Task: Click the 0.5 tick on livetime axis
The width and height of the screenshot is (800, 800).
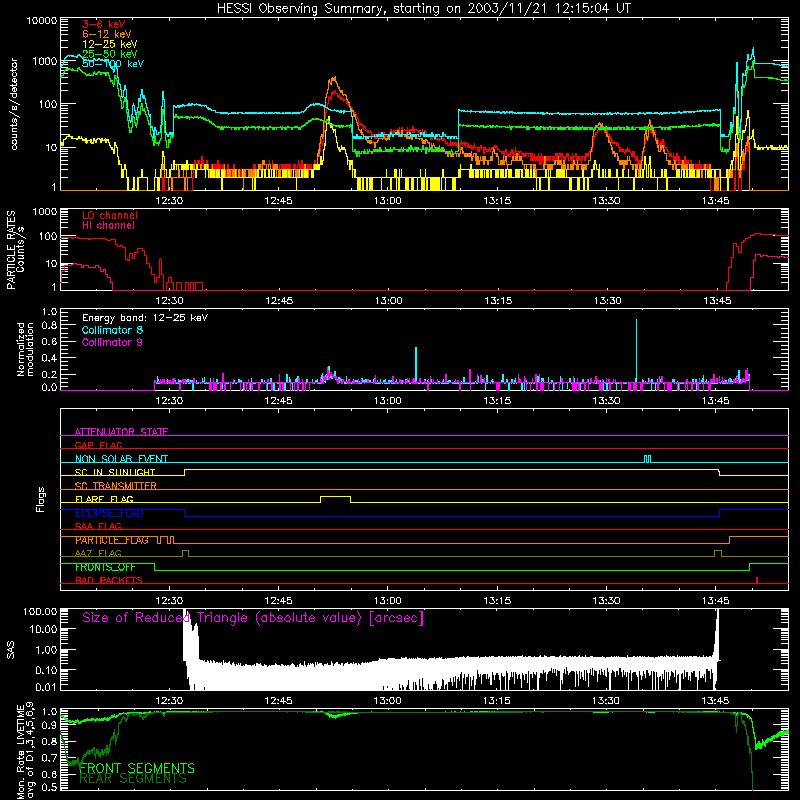Action: point(49,787)
